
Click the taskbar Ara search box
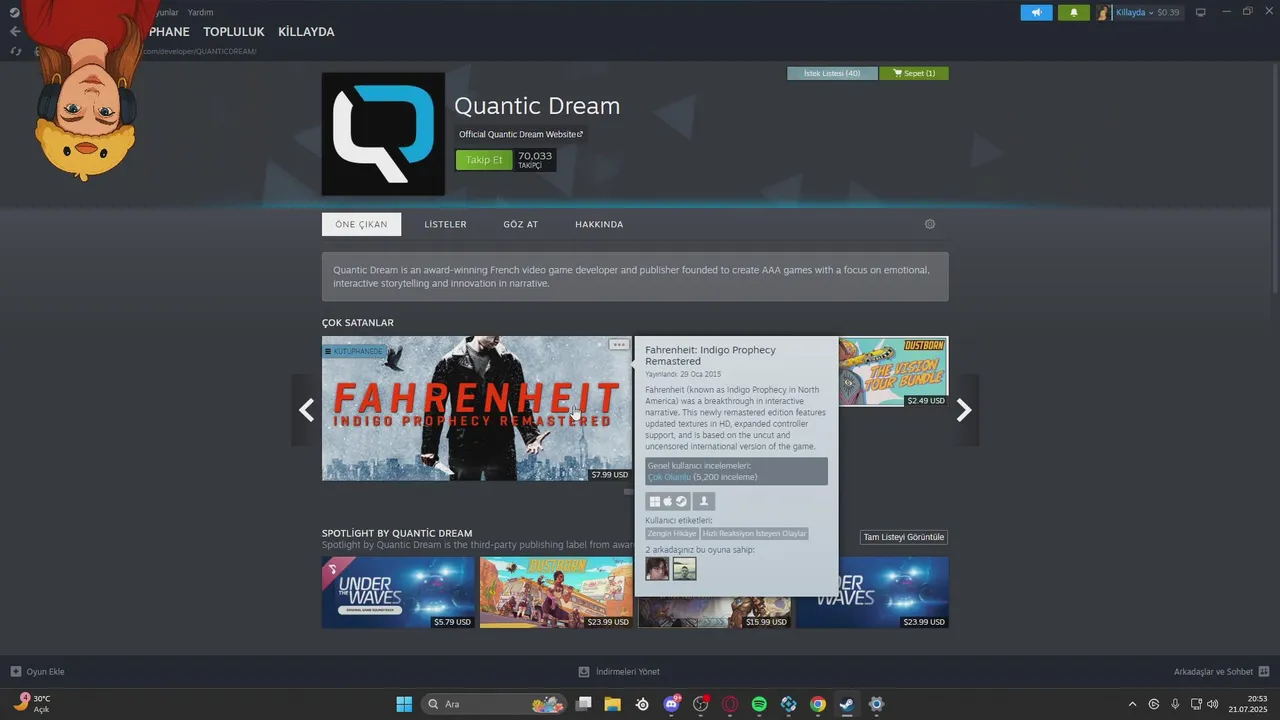(x=493, y=704)
